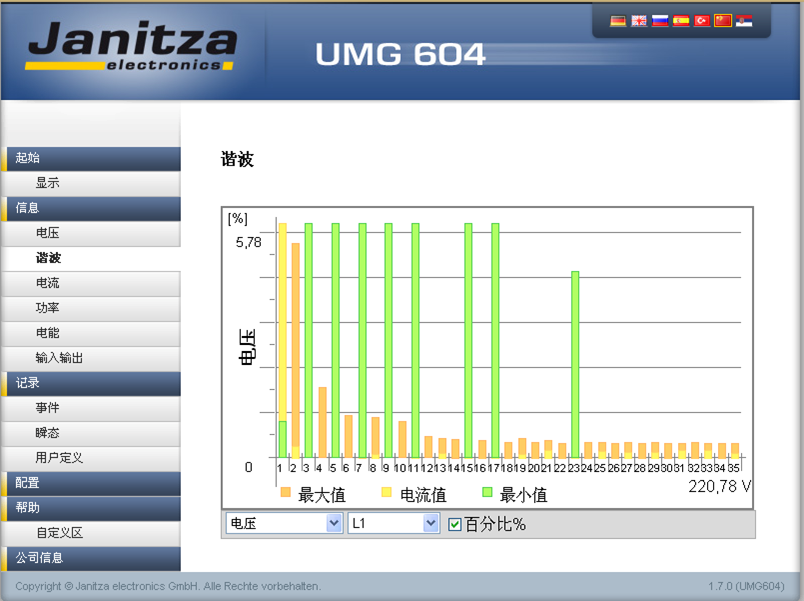The image size is (804, 601).
Task: Click the 1.7.0 (UMG604) version text
Action: (x=747, y=586)
